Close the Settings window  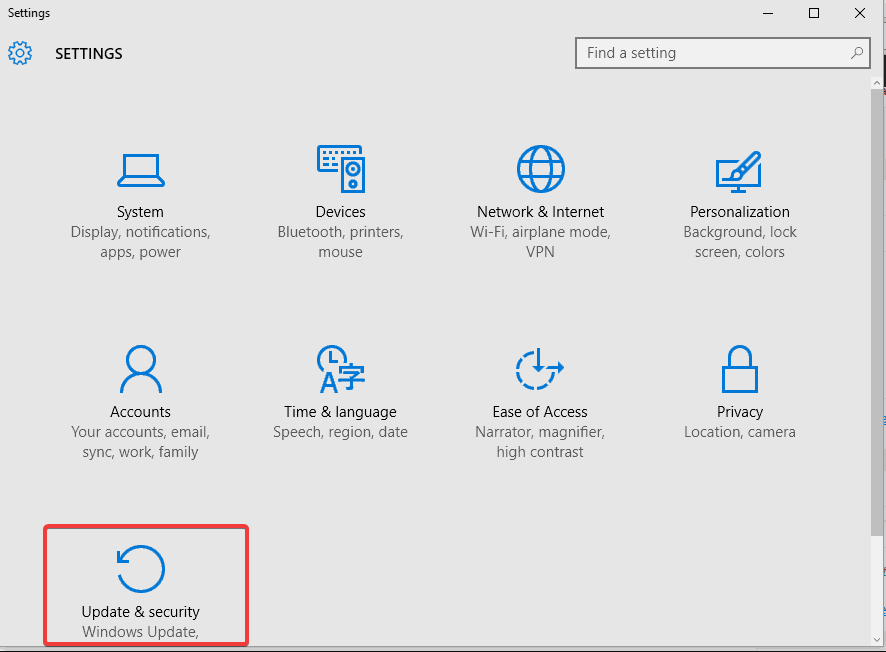[x=860, y=13]
